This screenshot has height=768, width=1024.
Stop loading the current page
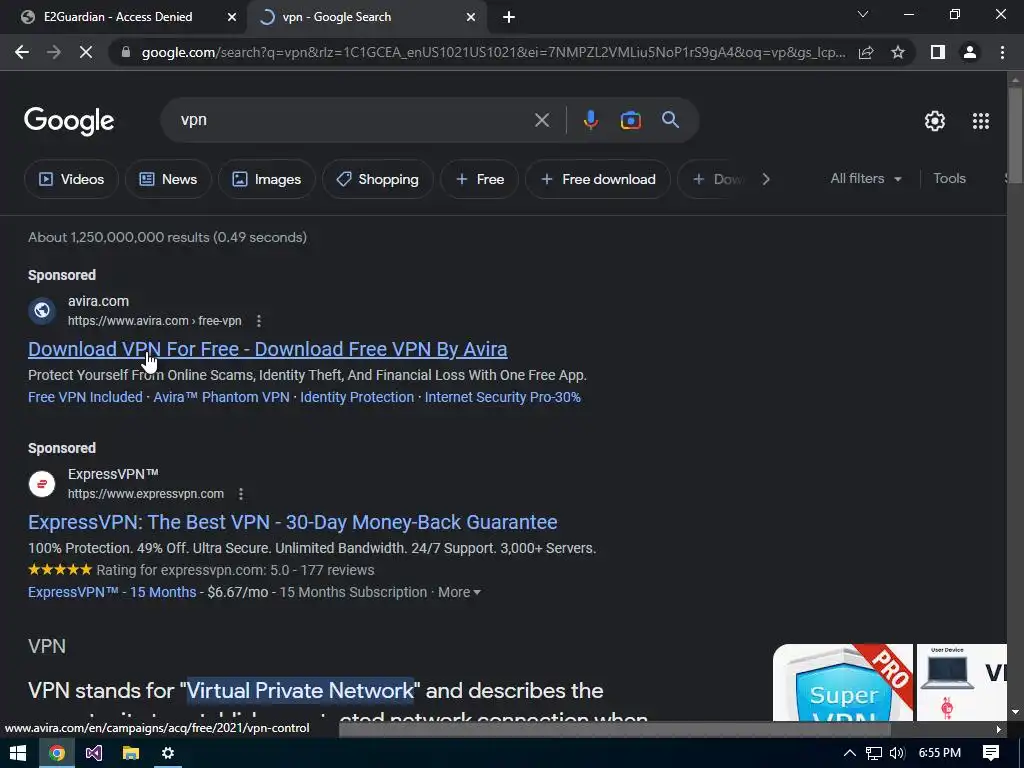86,52
